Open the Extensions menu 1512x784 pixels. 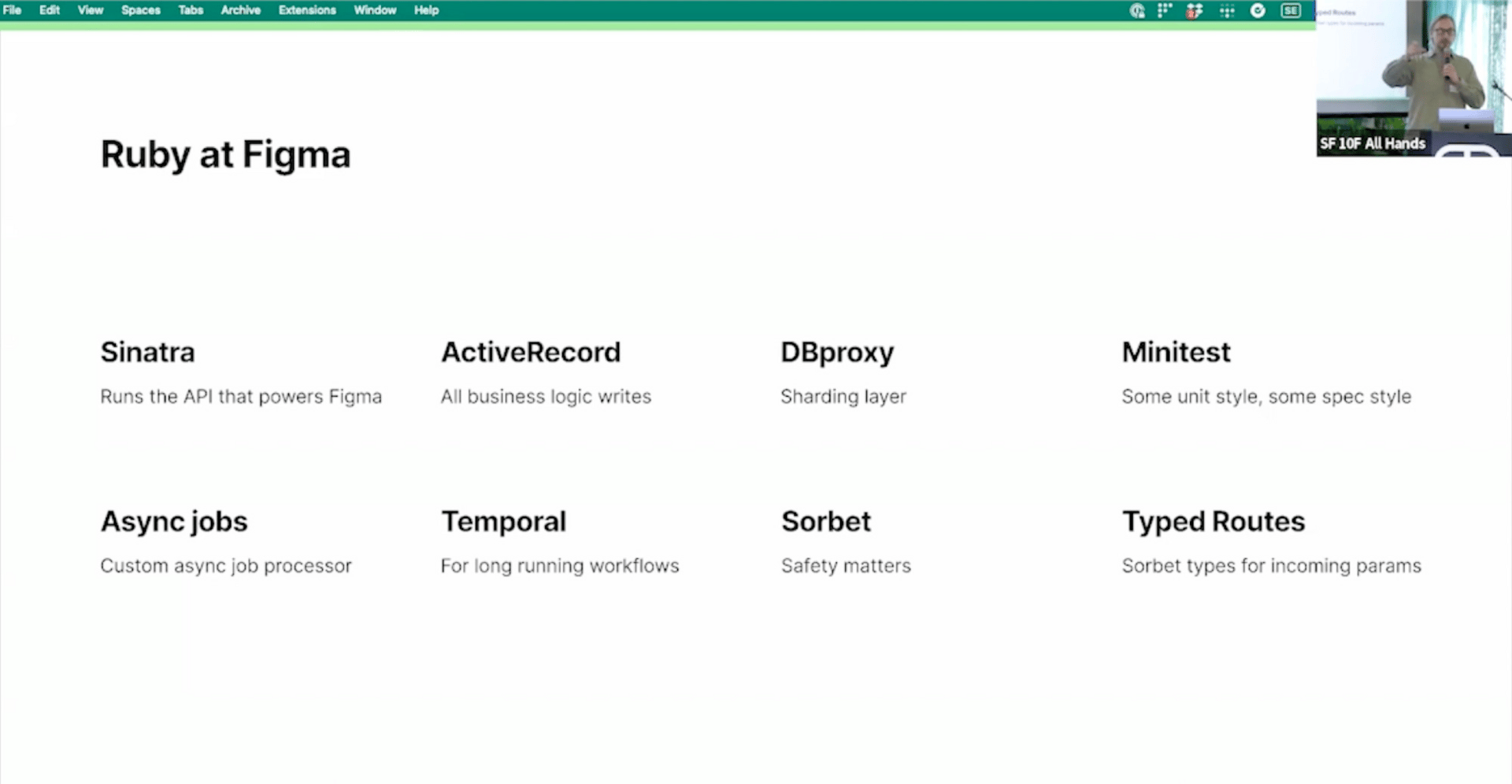(307, 10)
